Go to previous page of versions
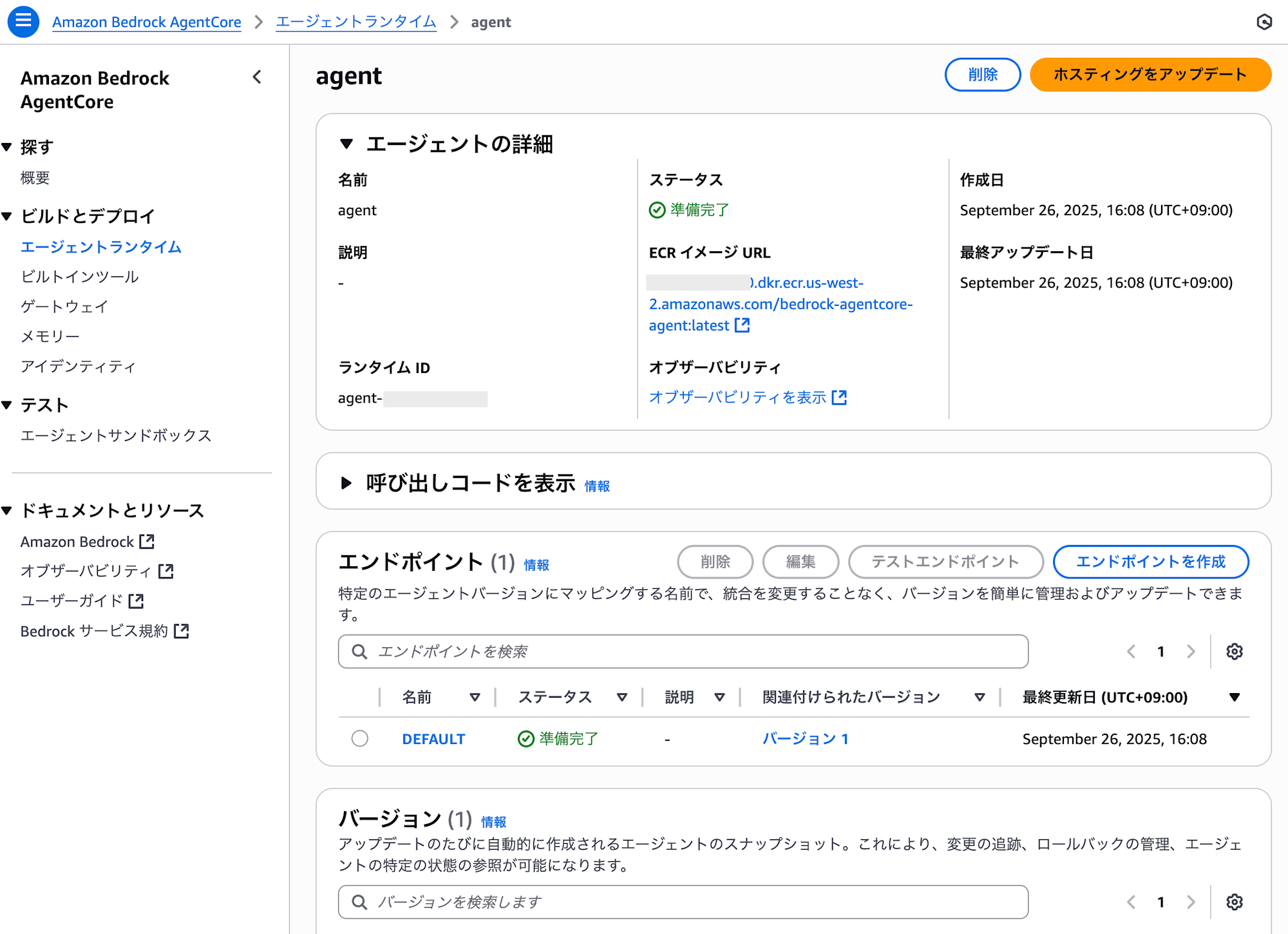 click(x=1131, y=902)
